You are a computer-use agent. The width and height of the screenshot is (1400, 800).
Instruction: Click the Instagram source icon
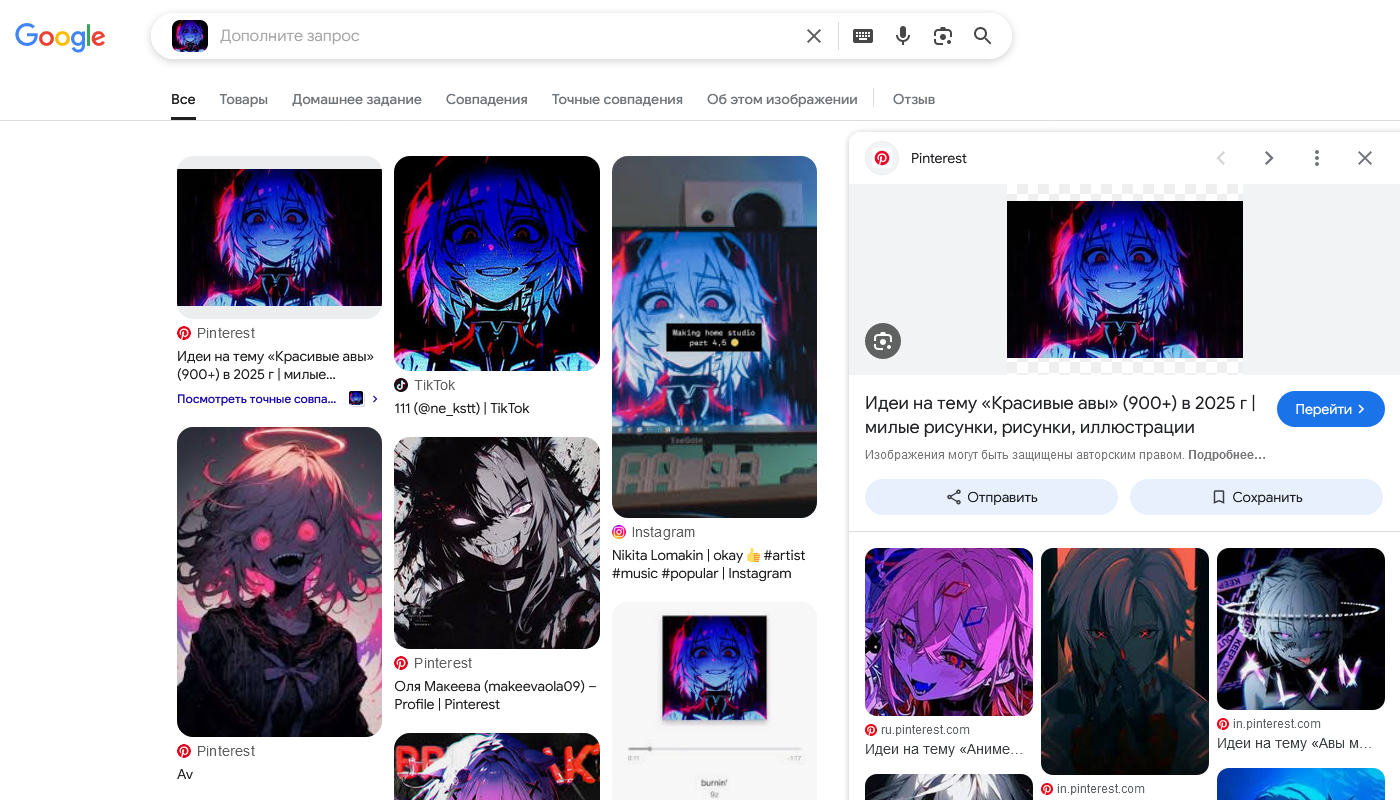619,532
